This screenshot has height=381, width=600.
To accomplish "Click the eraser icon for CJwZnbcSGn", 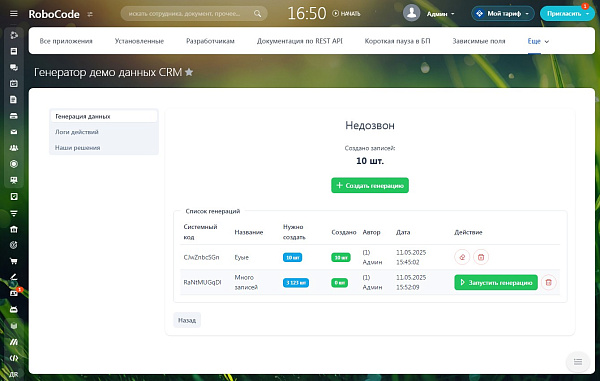I will 462,257.
